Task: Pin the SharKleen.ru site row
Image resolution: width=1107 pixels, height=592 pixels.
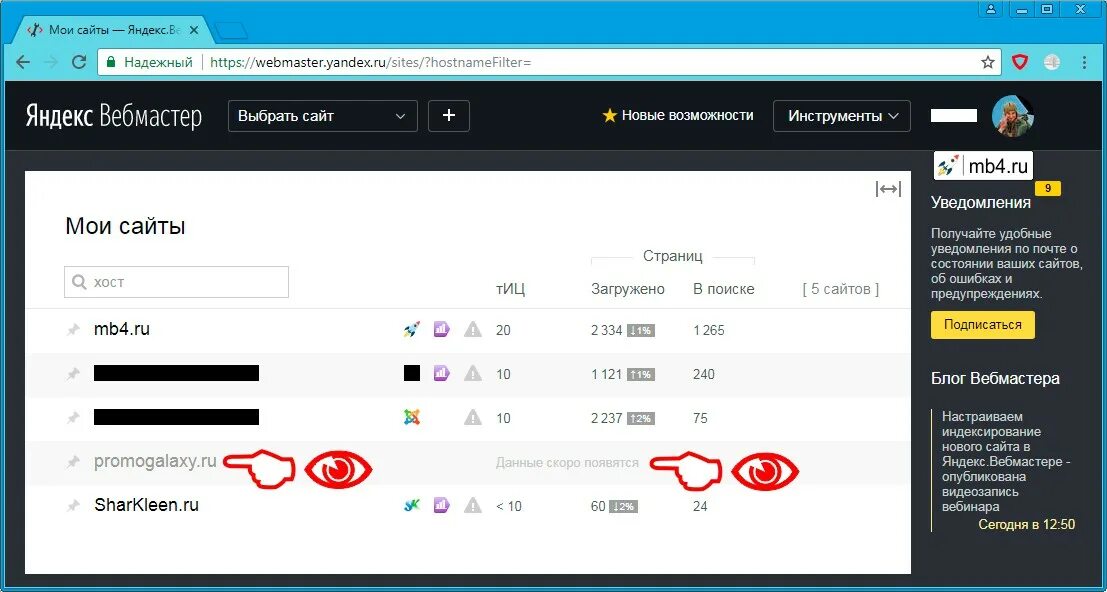Action: pyautogui.click(x=73, y=506)
